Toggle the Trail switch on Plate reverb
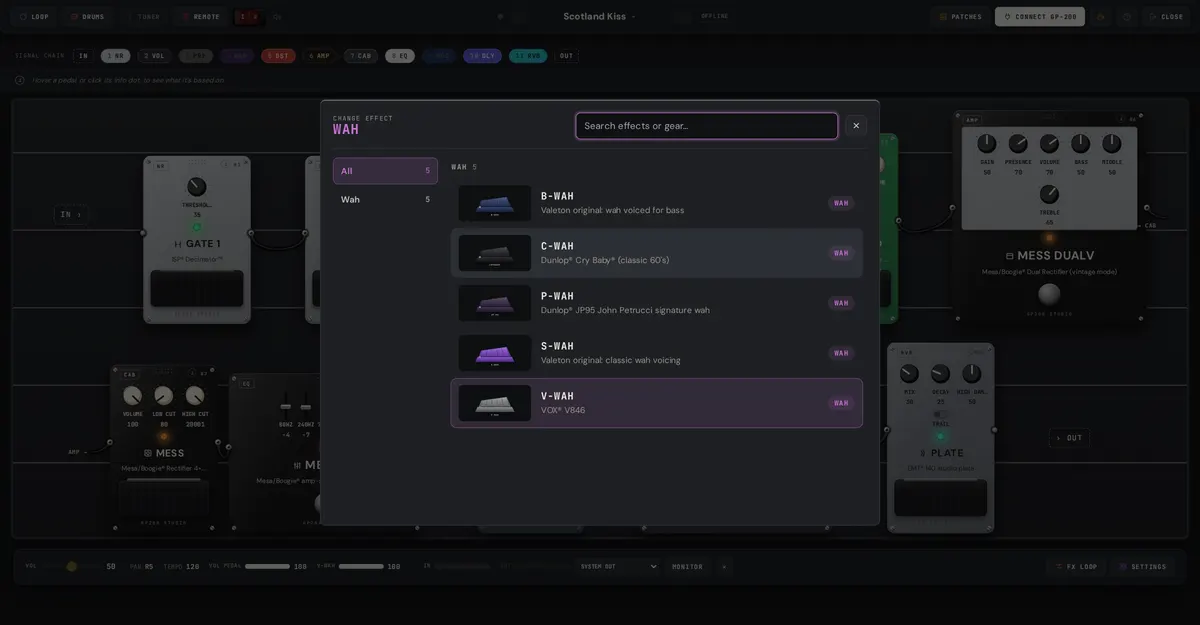Image resolution: width=1200 pixels, height=625 pixels. (x=940, y=414)
